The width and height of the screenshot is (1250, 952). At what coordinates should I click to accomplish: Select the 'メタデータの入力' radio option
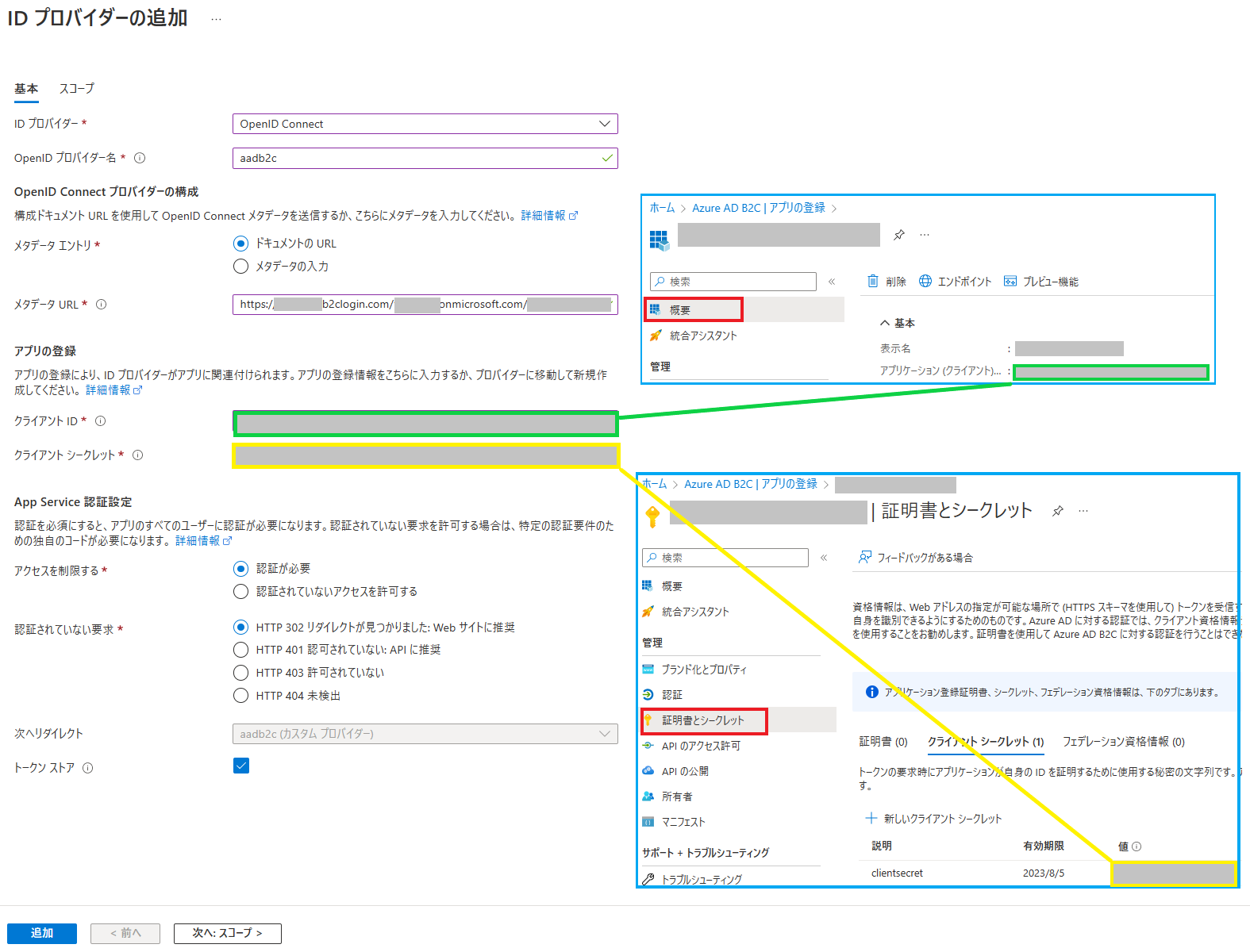241,267
